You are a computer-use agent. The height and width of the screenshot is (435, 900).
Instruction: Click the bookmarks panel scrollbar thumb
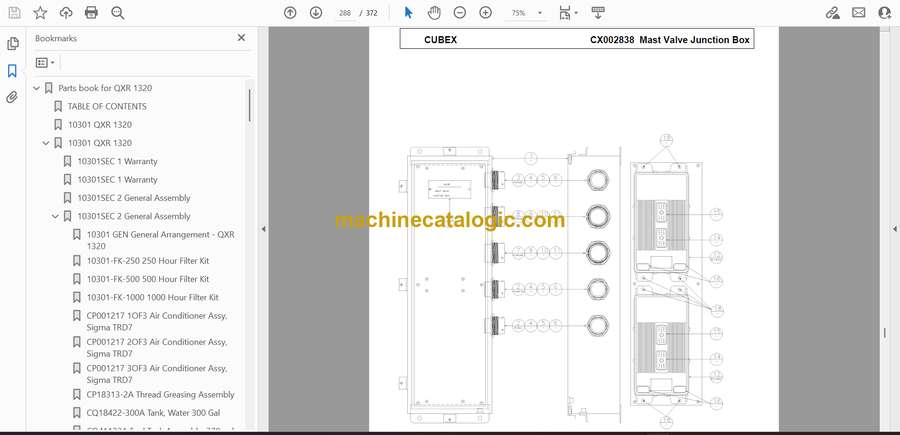pyautogui.click(x=250, y=105)
